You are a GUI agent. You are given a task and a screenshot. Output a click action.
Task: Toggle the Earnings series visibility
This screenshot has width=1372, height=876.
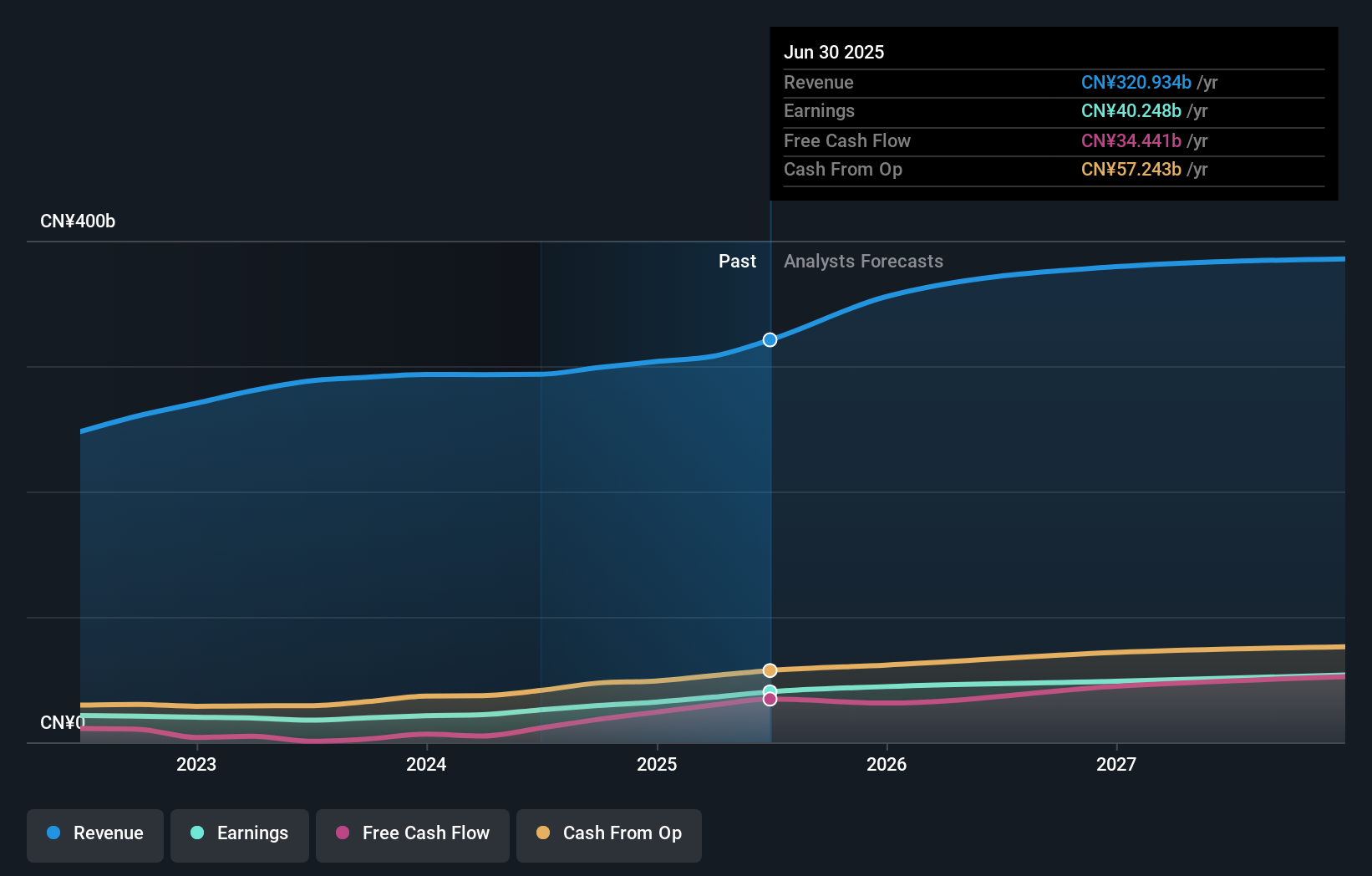(x=239, y=833)
